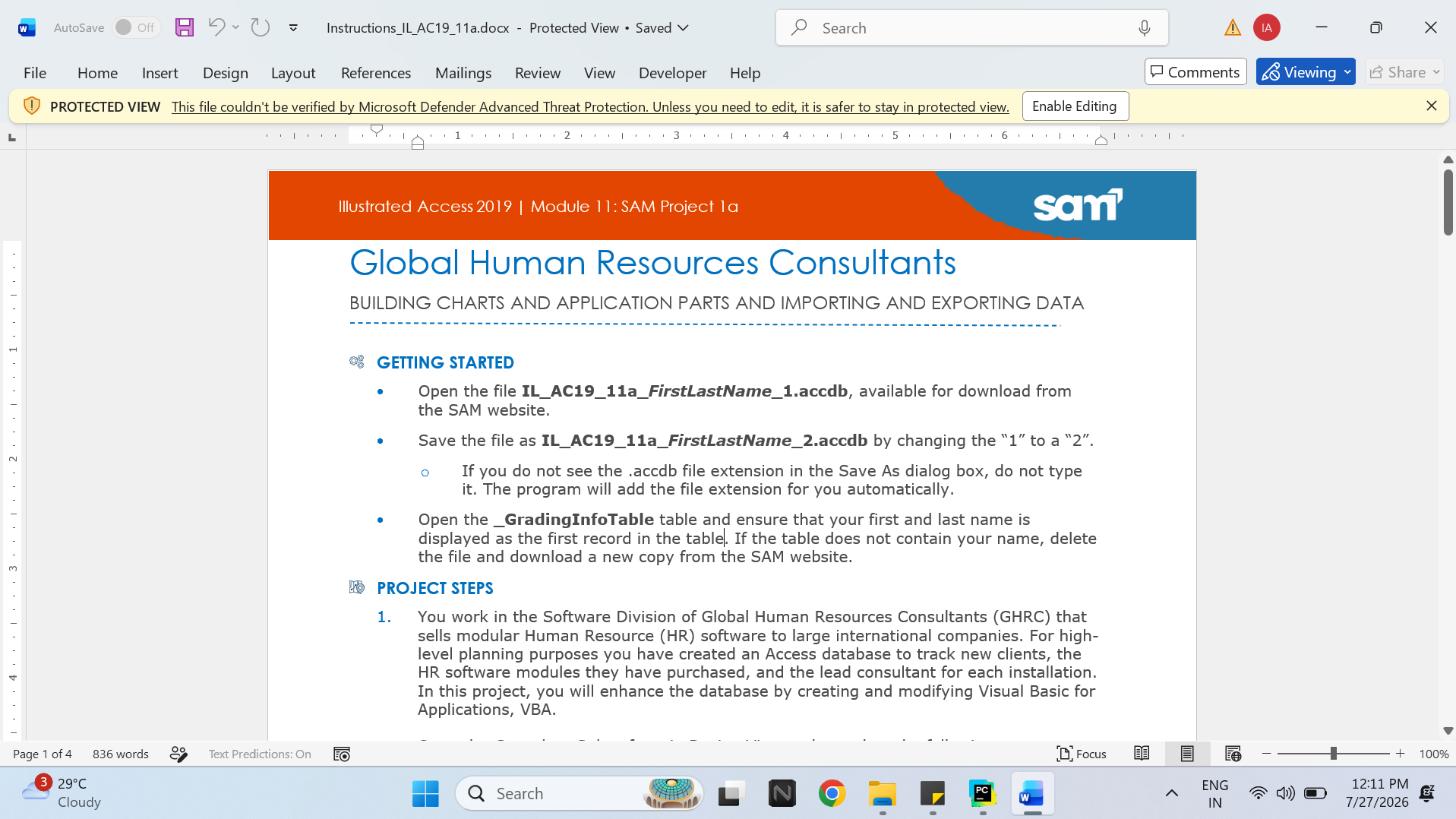Click the Share button
1456x819 pixels.
(x=1404, y=72)
